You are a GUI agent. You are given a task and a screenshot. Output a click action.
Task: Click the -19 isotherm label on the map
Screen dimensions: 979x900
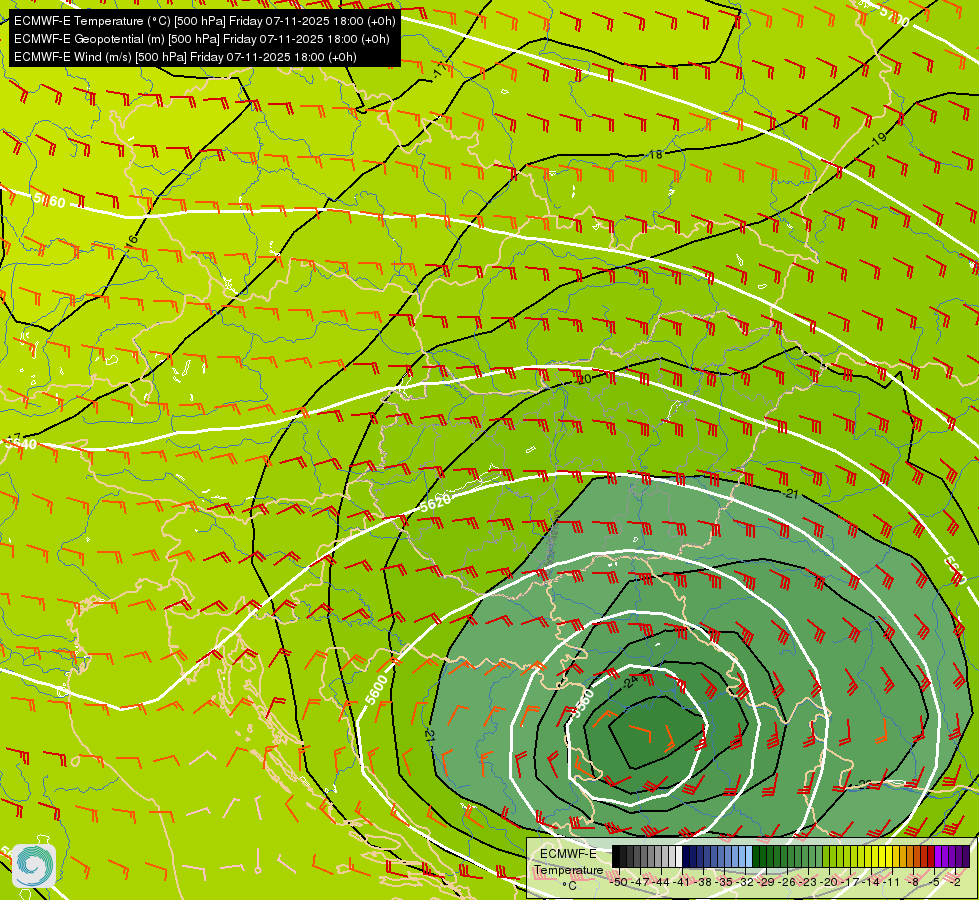click(878, 139)
